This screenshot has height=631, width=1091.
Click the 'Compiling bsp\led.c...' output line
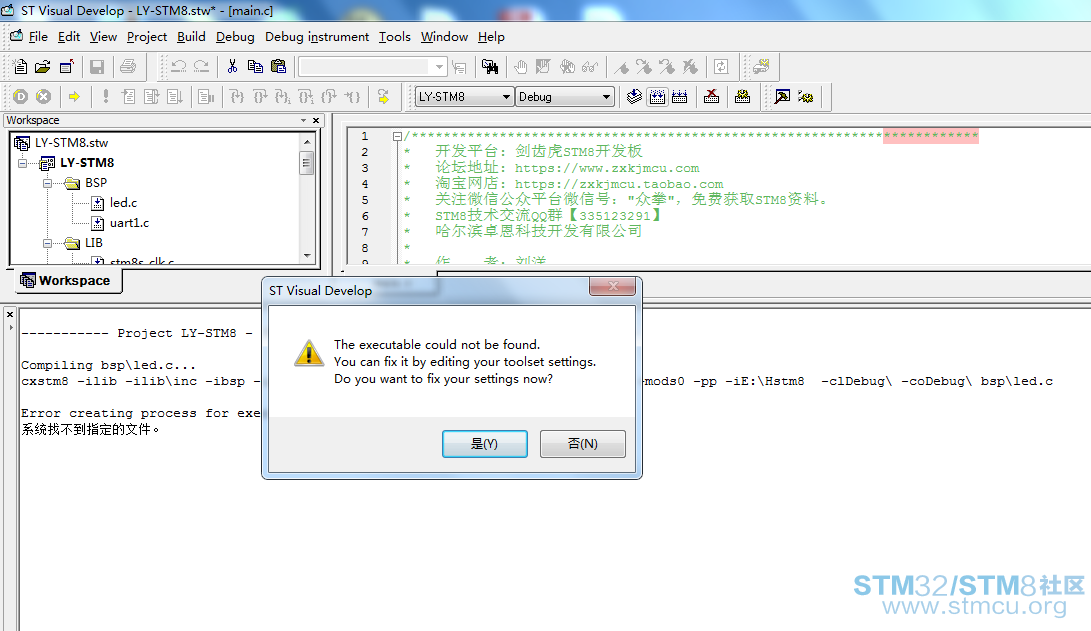(x=109, y=365)
